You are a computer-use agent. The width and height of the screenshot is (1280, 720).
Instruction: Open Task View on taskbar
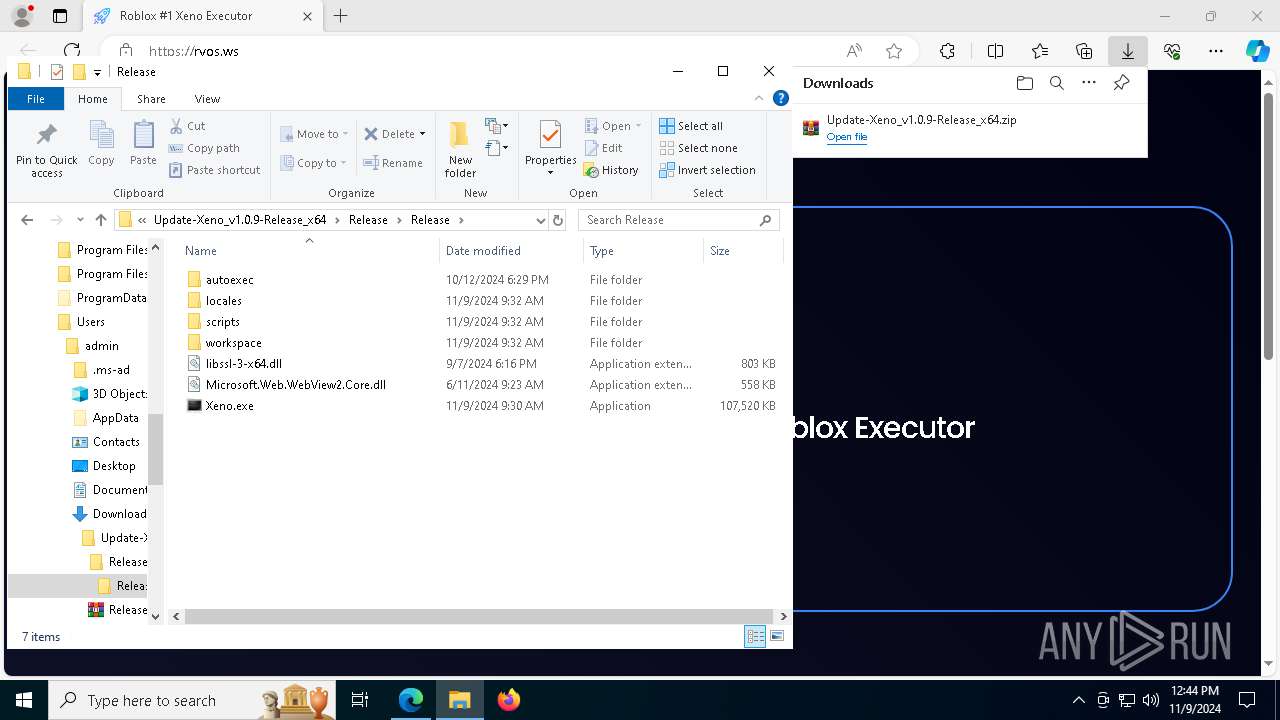(360, 700)
